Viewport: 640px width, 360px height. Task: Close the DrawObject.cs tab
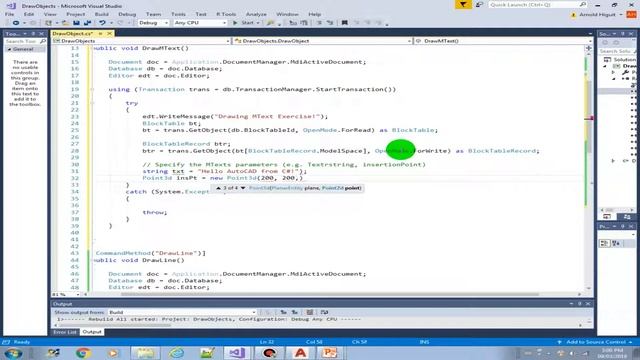109,33
